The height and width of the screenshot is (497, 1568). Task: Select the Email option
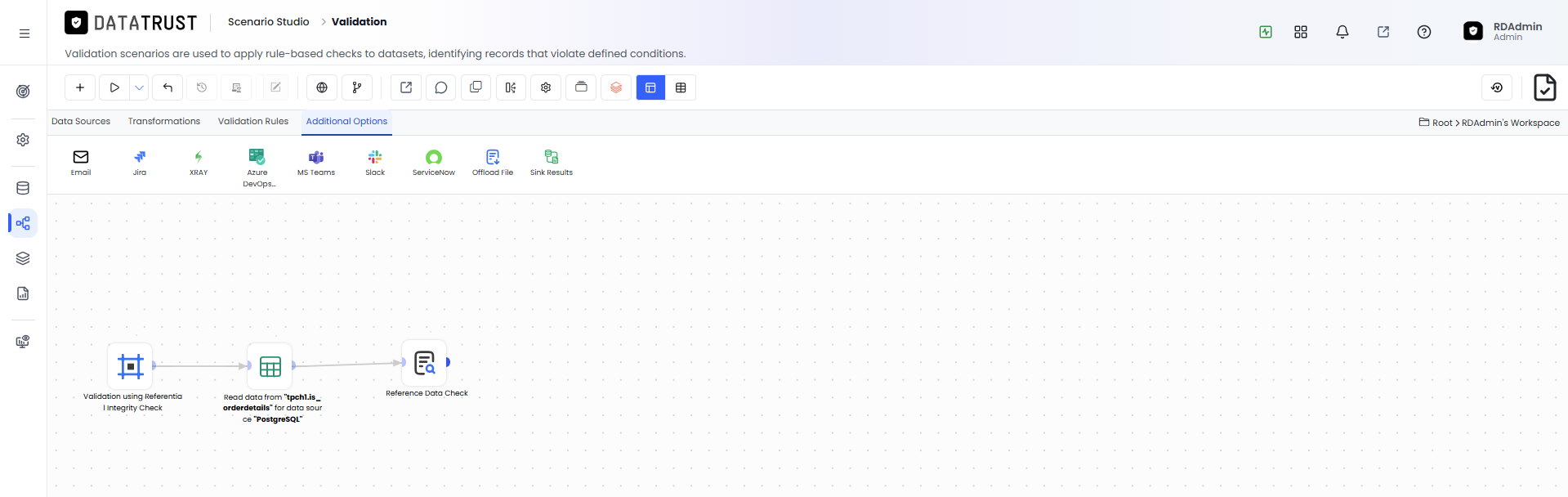[x=81, y=163]
